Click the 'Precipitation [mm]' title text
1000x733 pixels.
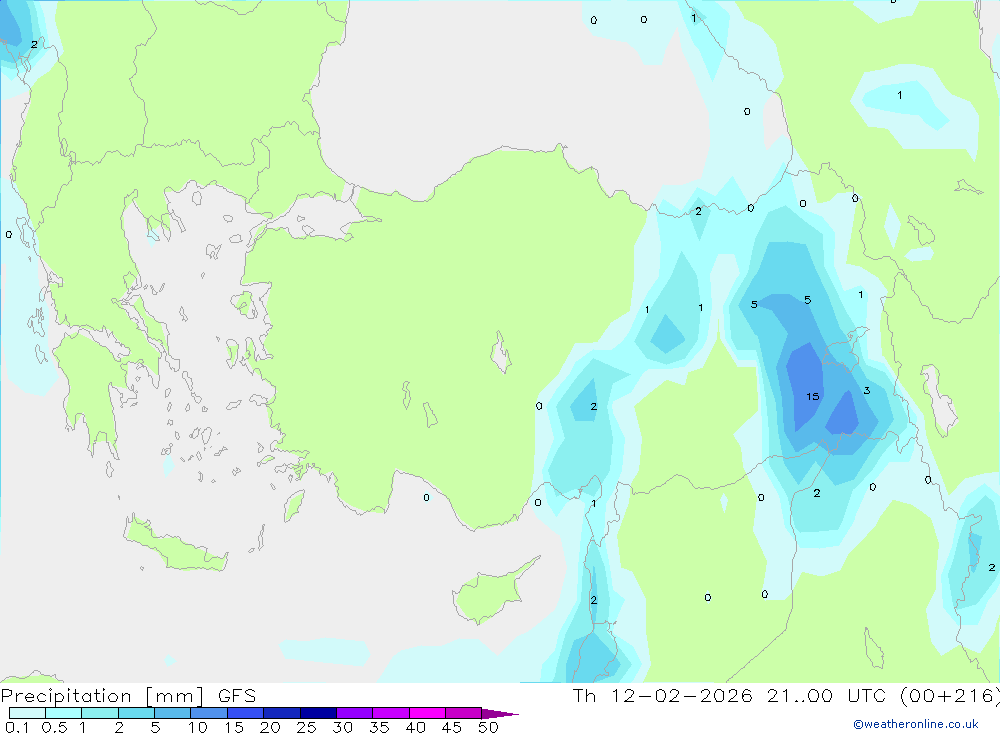point(102,696)
